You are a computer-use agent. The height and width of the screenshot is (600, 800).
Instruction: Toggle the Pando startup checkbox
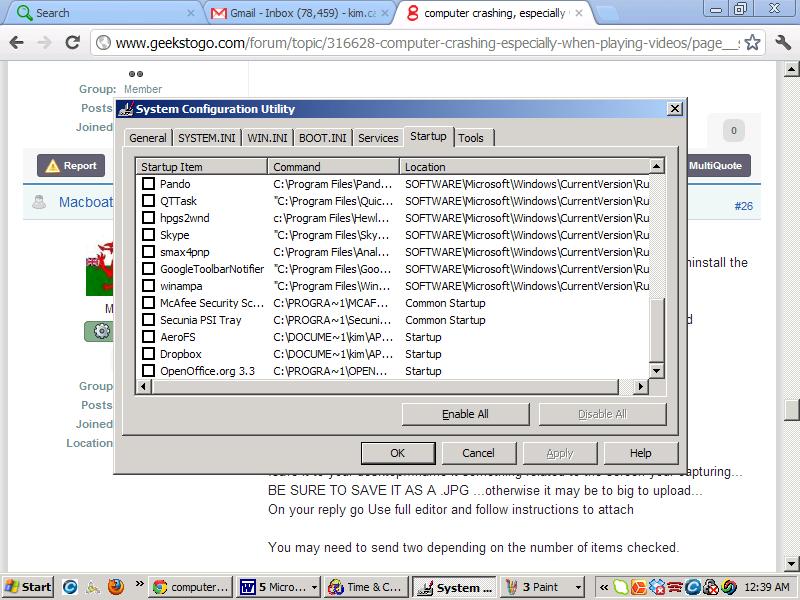[148, 184]
